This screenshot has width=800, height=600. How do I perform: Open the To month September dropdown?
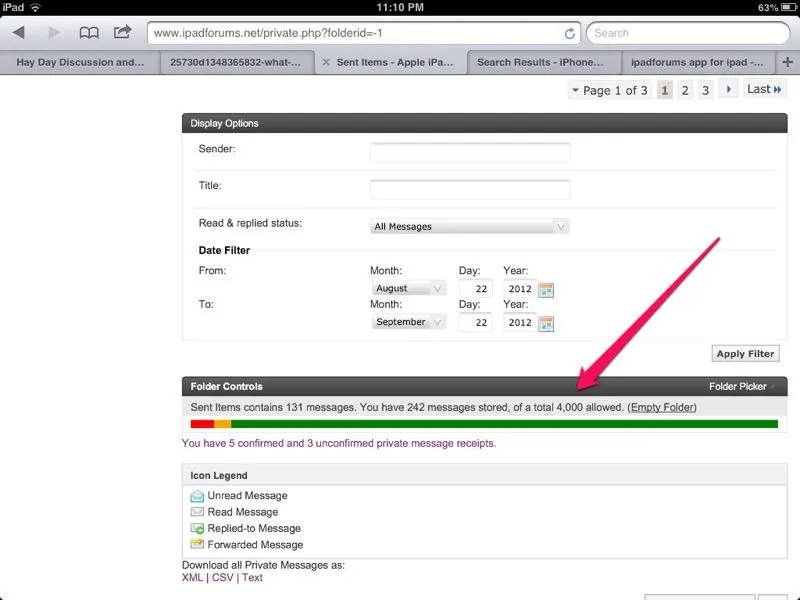(411, 323)
